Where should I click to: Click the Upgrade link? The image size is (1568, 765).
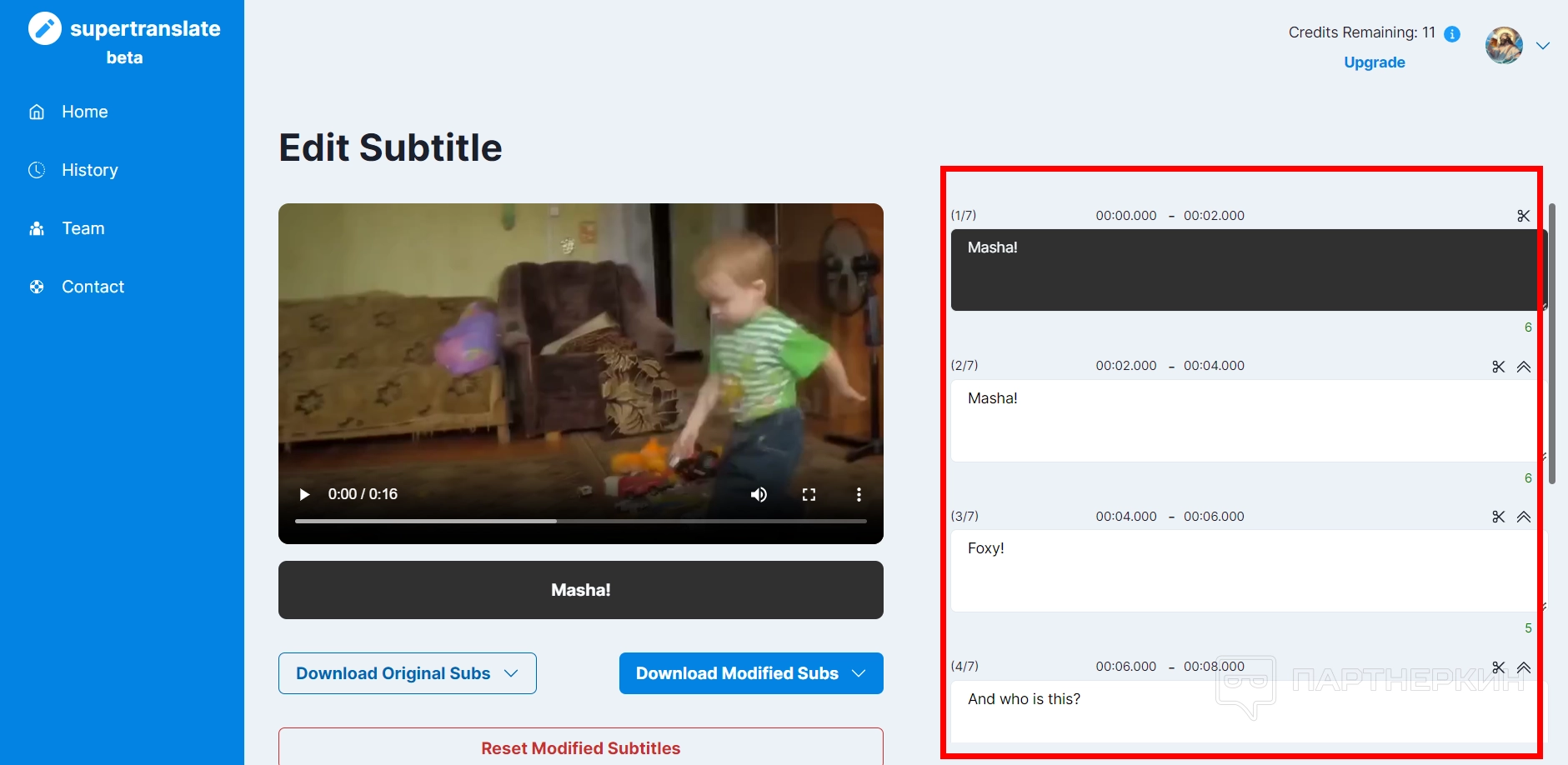click(1374, 62)
